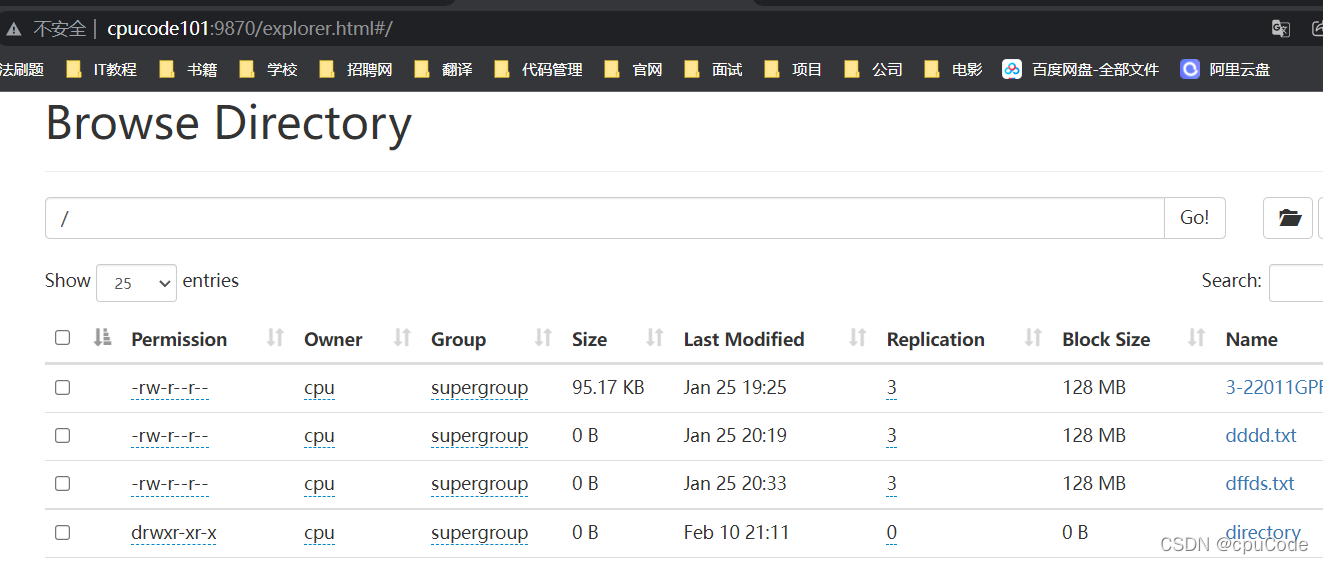
Task: Open the 书籍 bookmark folder
Action: tap(190, 69)
